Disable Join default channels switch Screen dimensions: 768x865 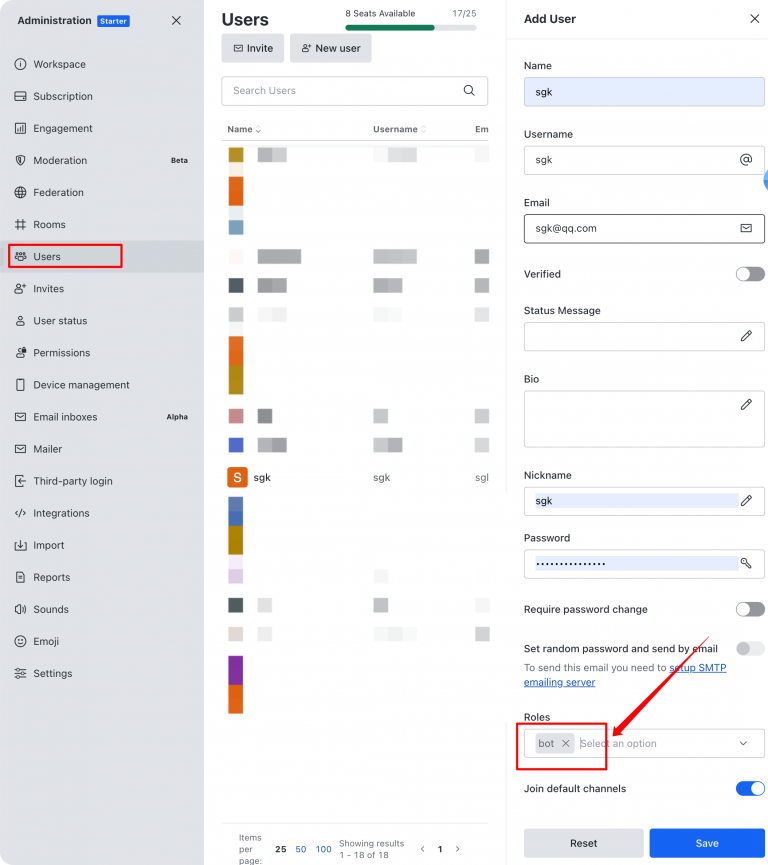click(750, 789)
